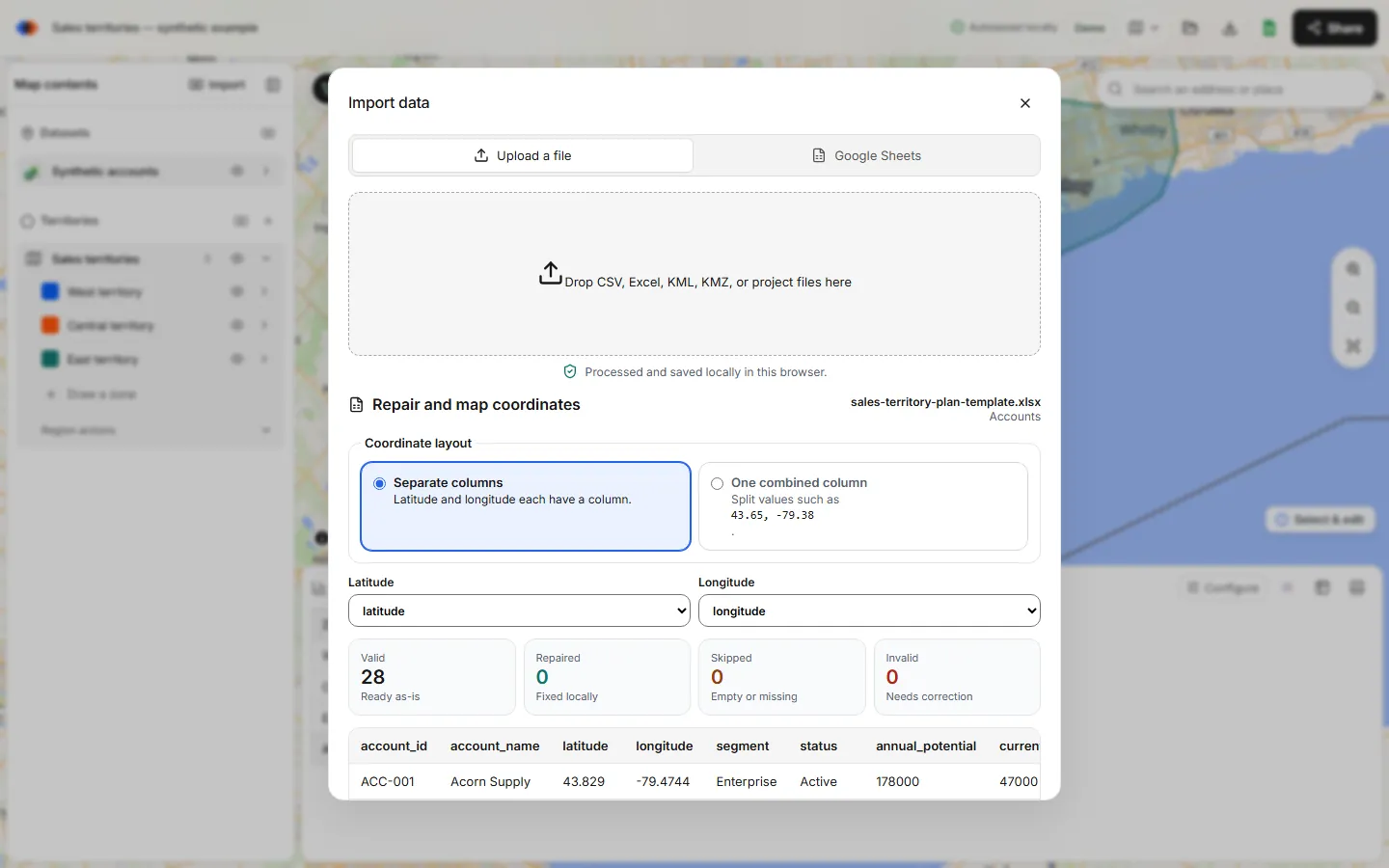Expand the West territory row chevron
The height and width of the screenshot is (868, 1389).
click(x=264, y=291)
